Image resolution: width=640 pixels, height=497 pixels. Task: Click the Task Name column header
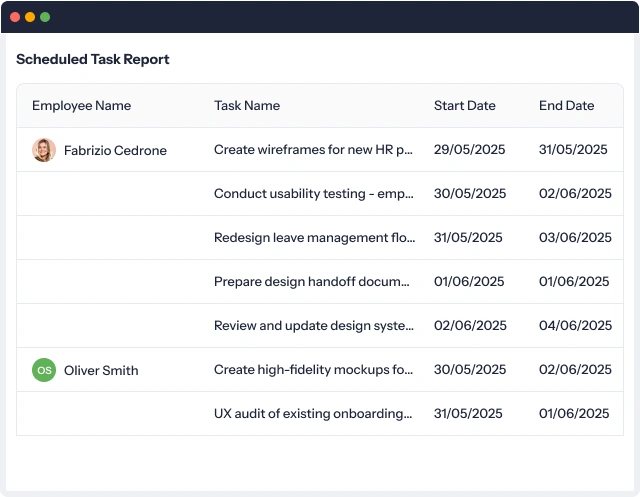click(247, 106)
